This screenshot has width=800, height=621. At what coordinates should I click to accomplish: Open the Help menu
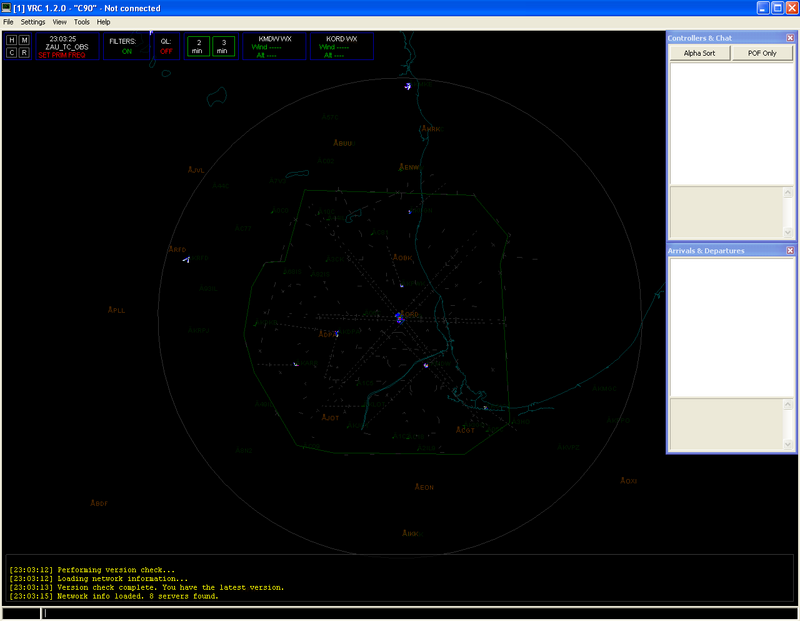click(104, 21)
